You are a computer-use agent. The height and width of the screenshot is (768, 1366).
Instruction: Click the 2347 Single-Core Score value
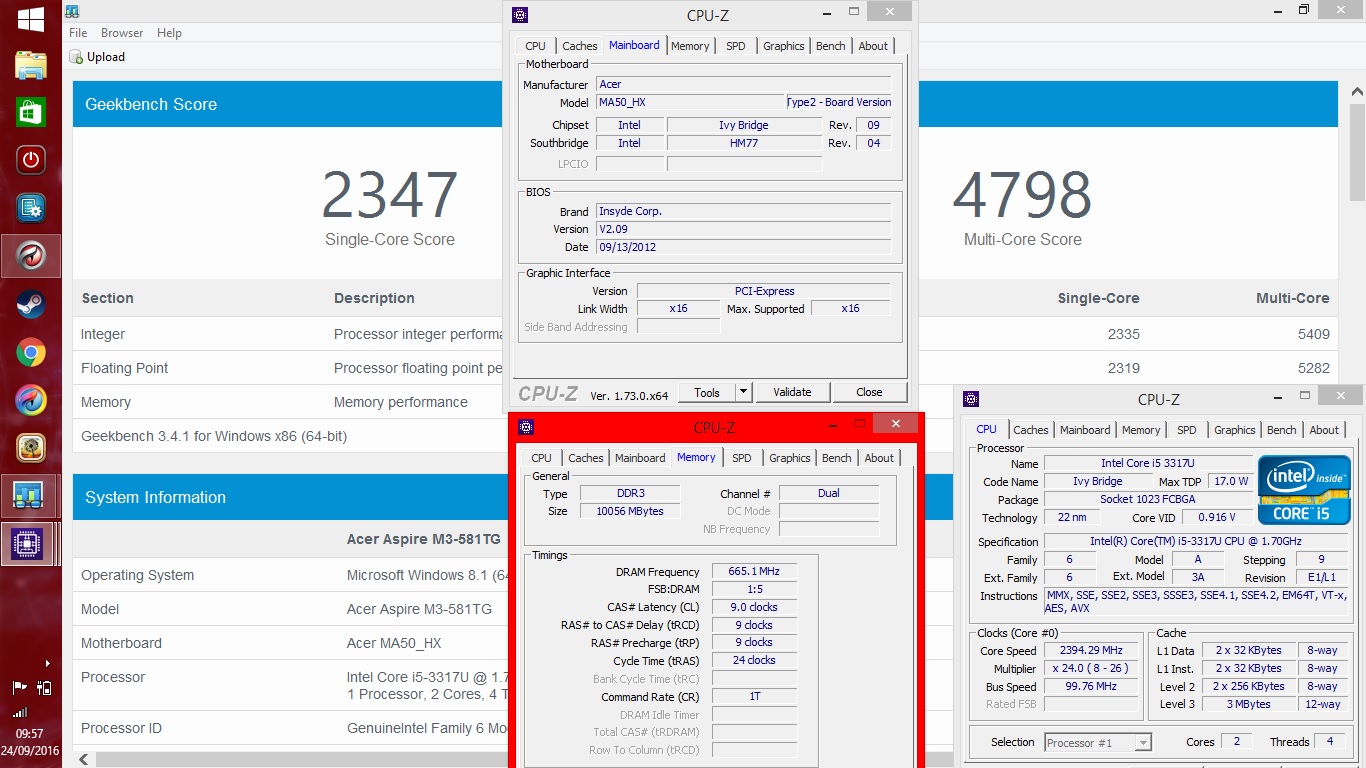390,195
